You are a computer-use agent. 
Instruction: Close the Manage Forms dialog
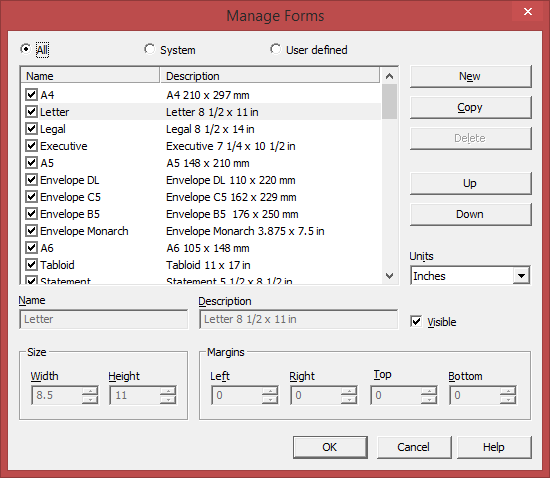point(528,12)
